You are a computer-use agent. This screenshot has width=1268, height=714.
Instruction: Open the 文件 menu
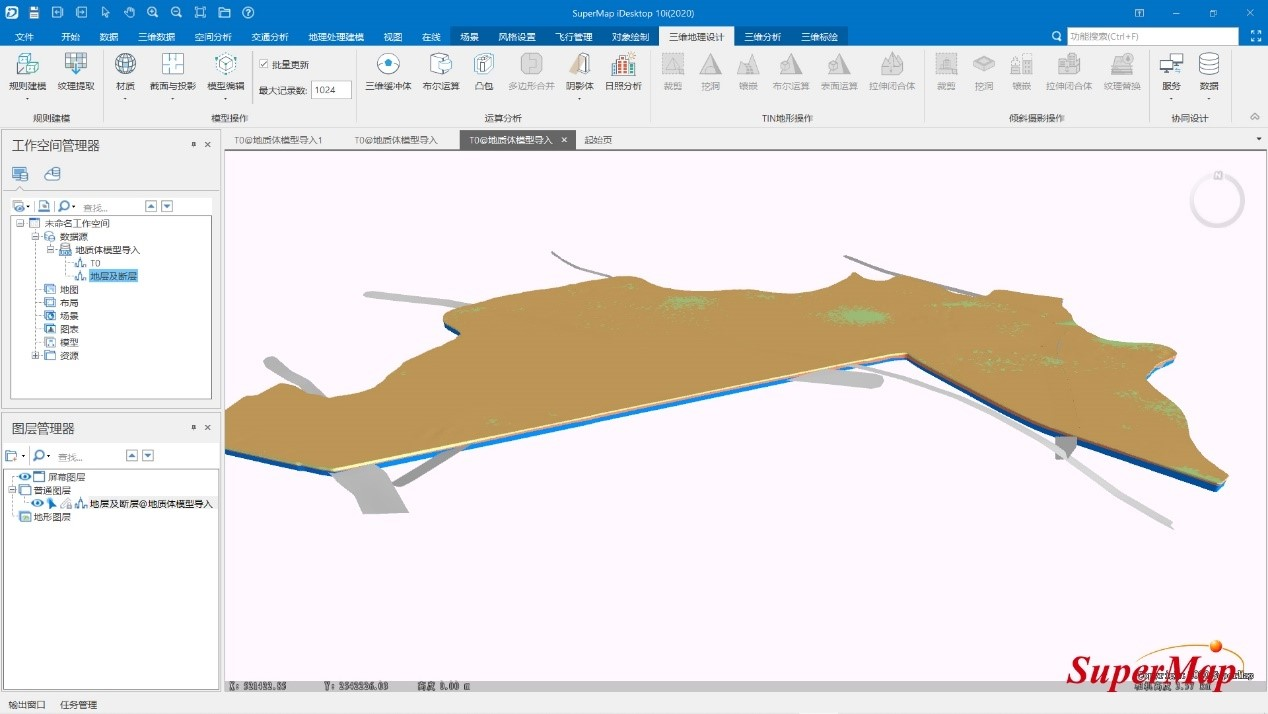(x=25, y=37)
